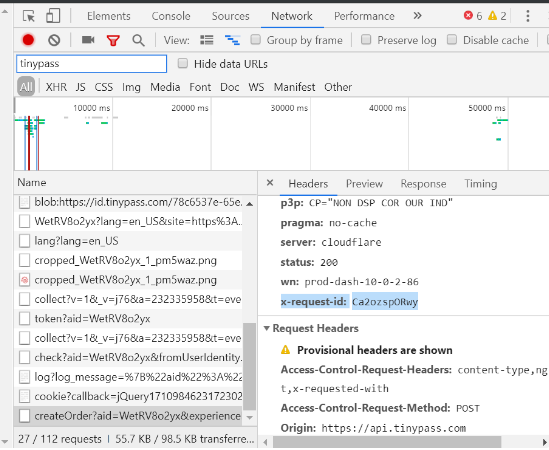549x450 pixels.
Task: Stop recording network log with red button
Action: click(28, 40)
